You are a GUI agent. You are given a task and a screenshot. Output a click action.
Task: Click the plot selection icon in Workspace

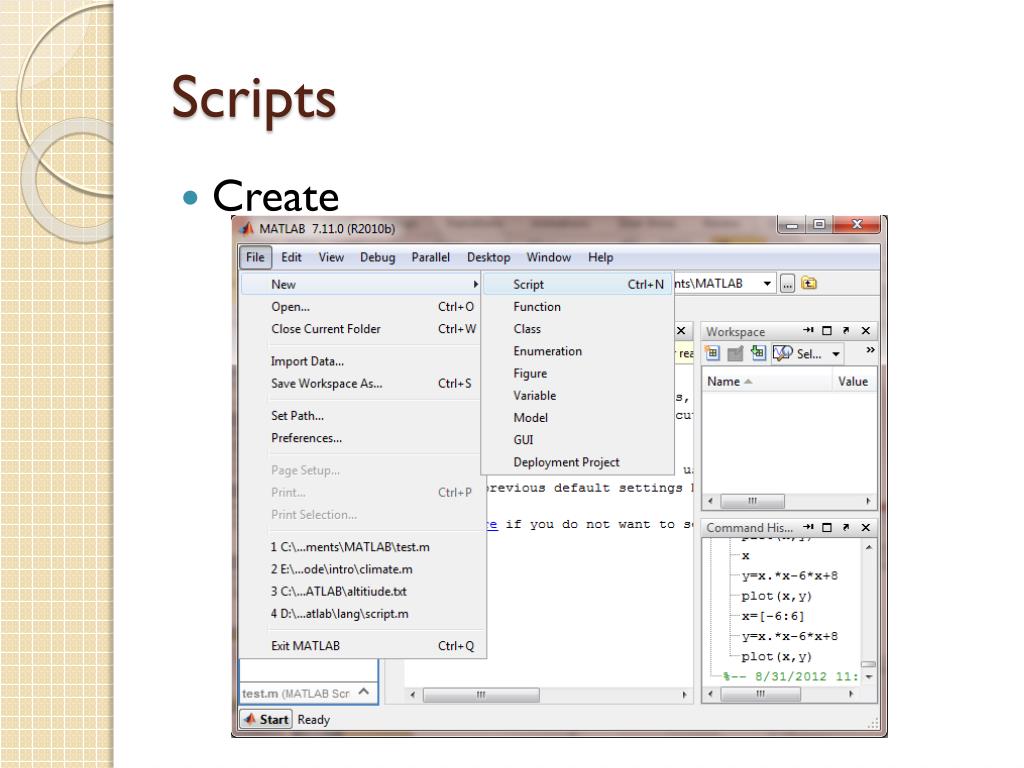pyautogui.click(x=782, y=353)
